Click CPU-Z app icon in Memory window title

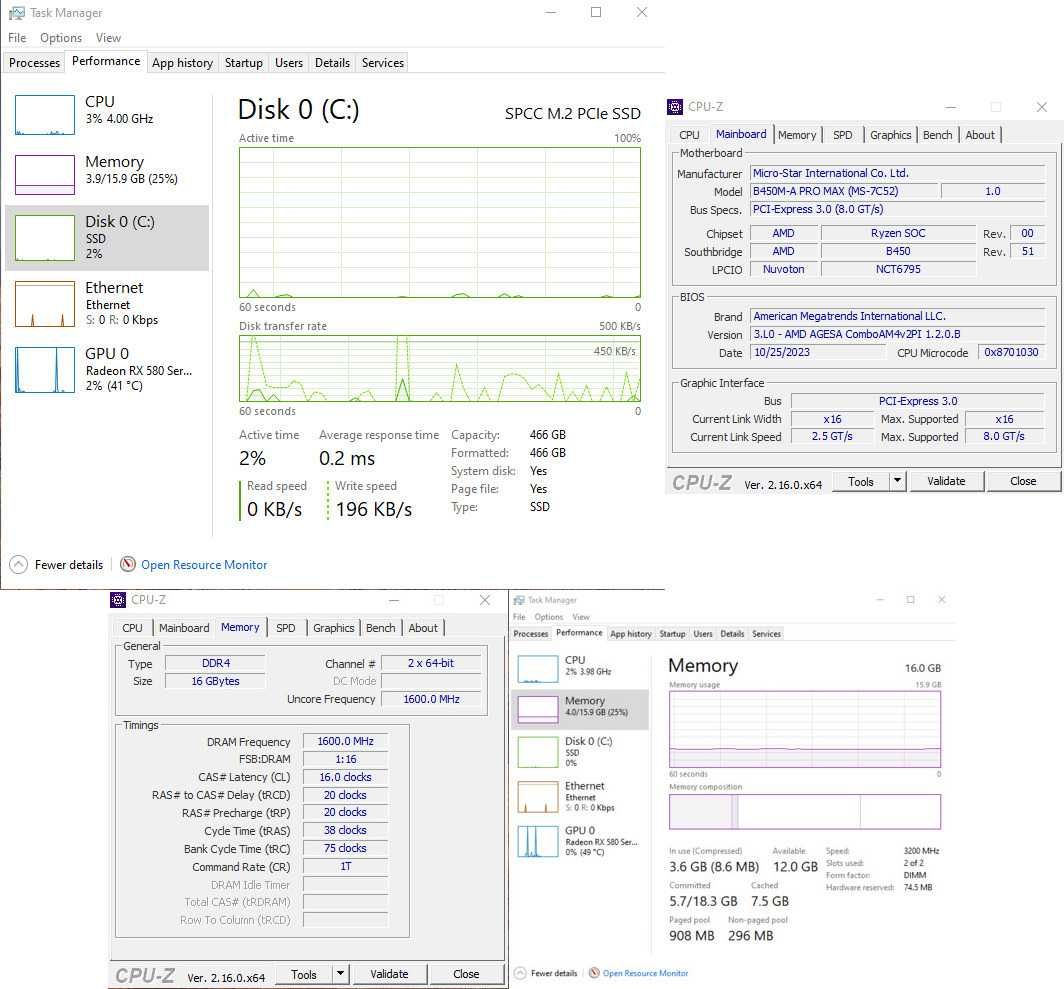(x=118, y=600)
